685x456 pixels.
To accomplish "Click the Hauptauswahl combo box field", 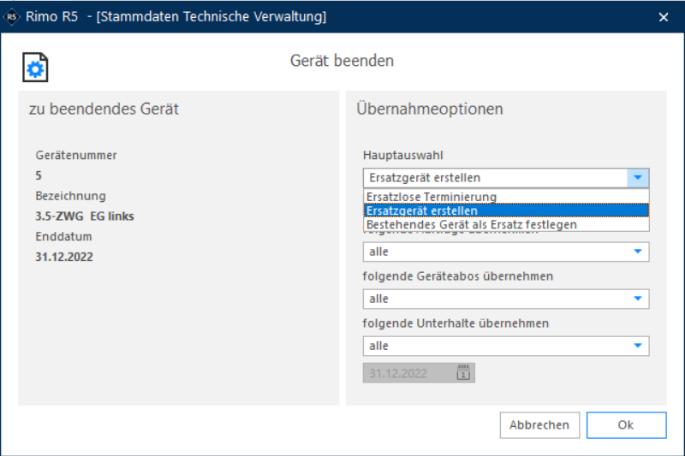I will 506,178.
